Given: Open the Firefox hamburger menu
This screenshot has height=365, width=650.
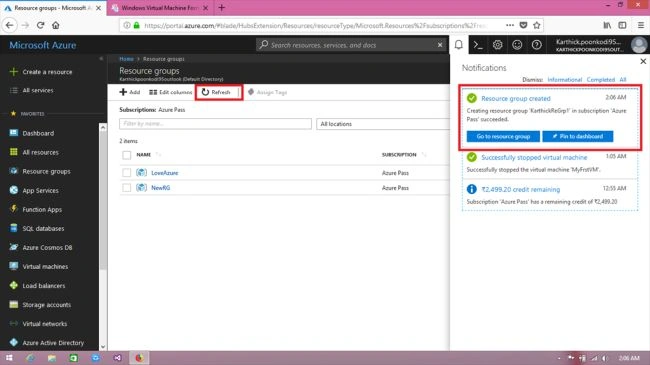Looking at the screenshot, I should [641, 25].
